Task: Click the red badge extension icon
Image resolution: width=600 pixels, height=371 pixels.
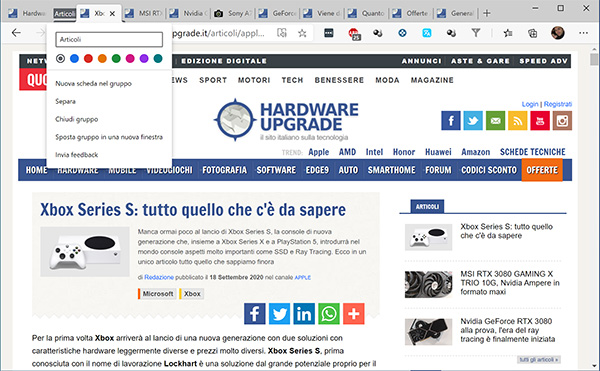Action: (354, 34)
